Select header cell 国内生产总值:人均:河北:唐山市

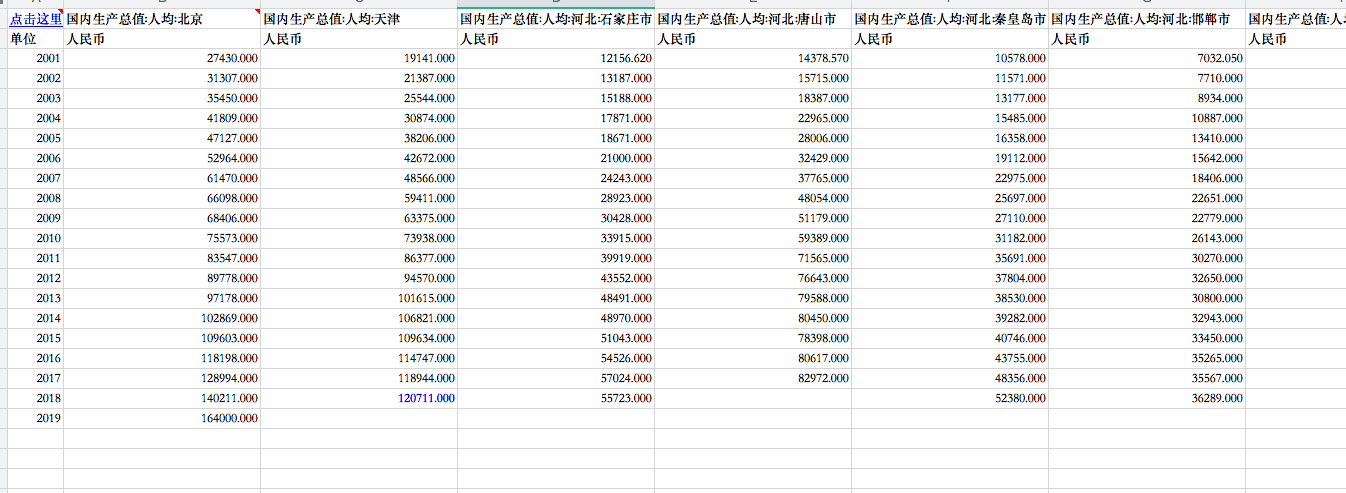point(753,18)
